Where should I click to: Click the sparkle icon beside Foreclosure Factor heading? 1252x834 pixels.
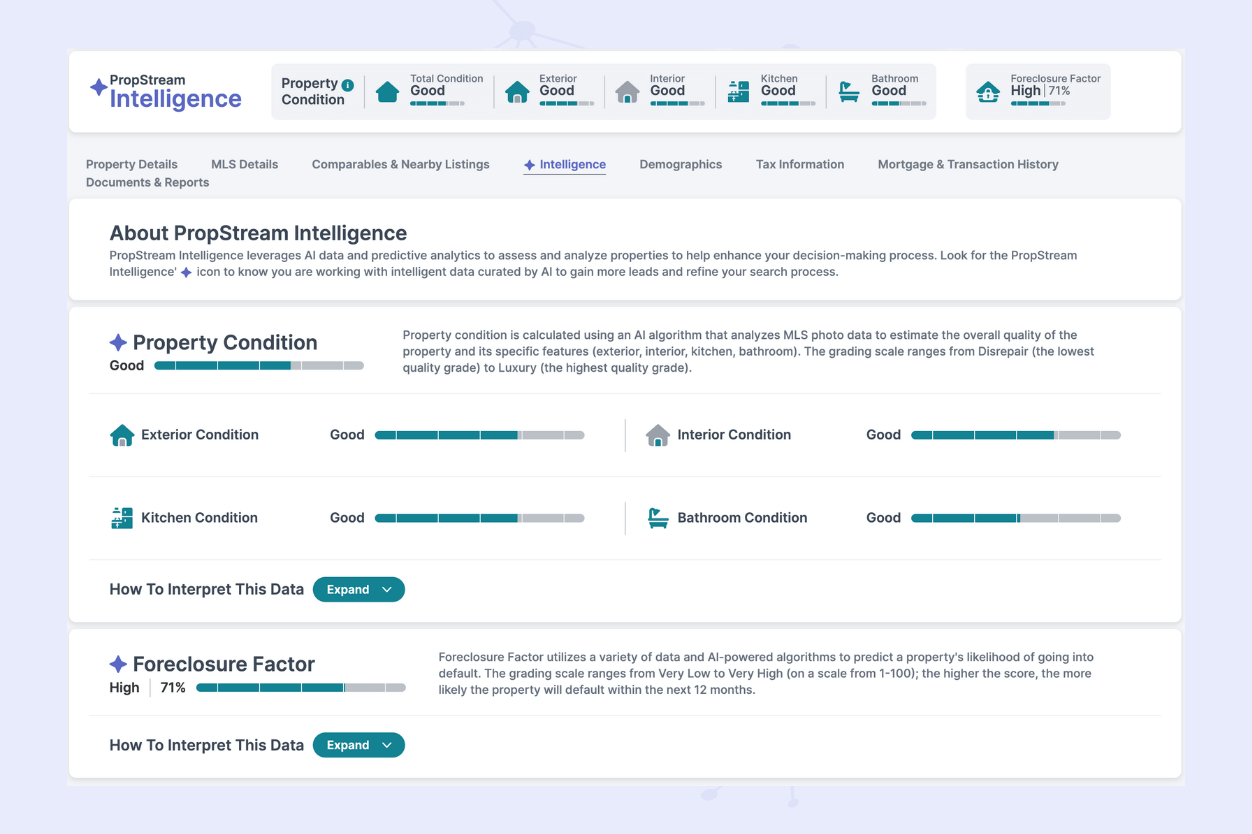click(x=117, y=664)
